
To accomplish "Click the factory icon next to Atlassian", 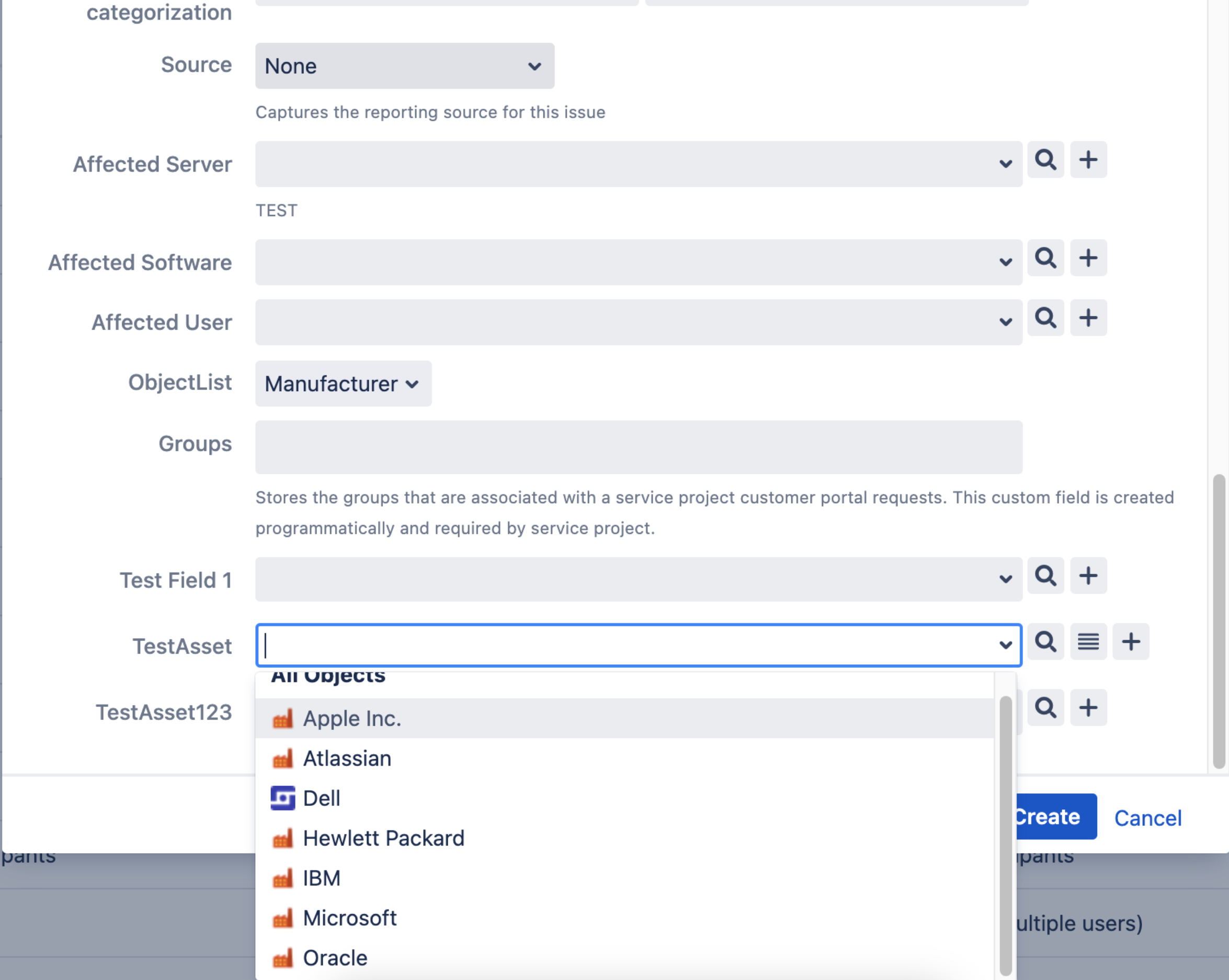I will click(283, 758).
